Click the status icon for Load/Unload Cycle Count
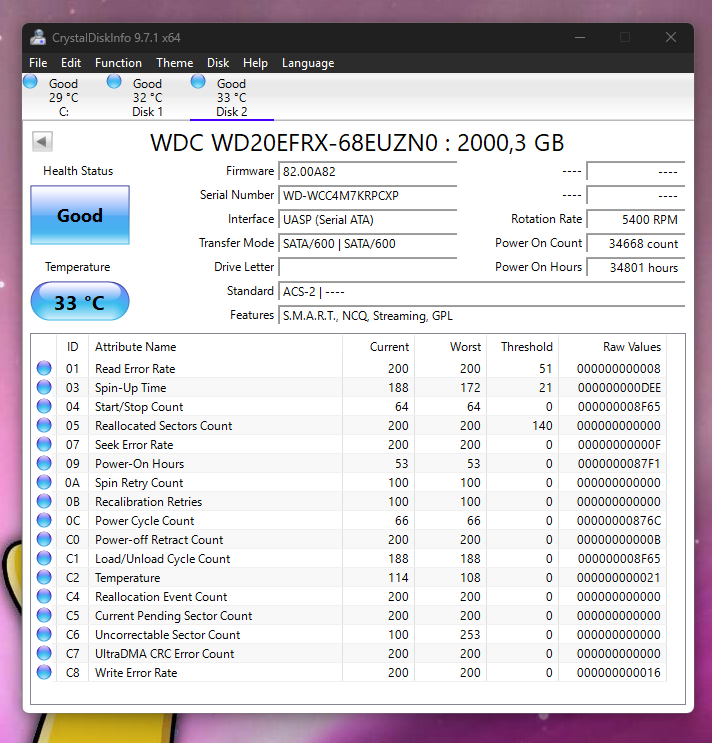Screen dimensions: 712x743 [44, 558]
